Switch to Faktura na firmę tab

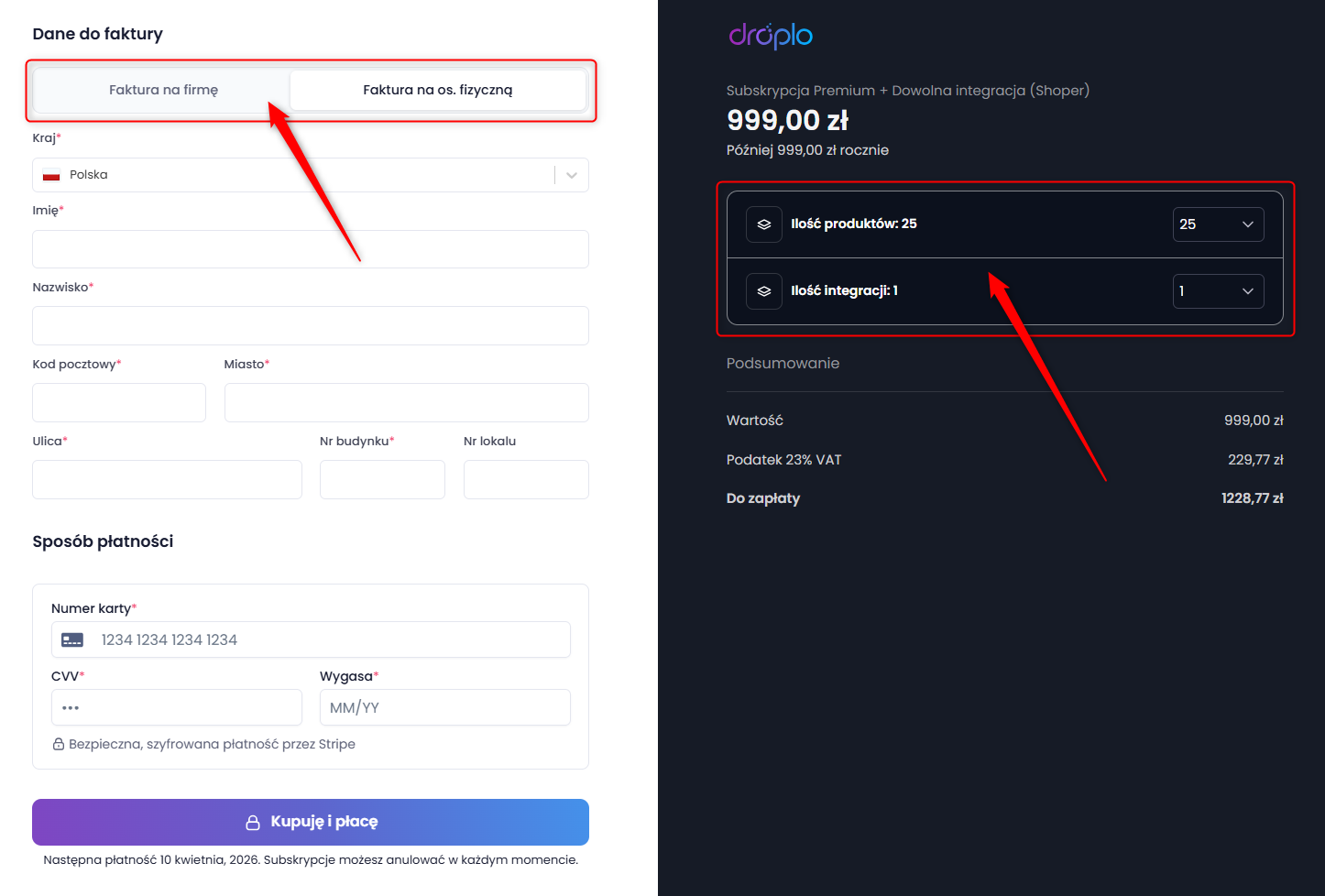coord(163,90)
